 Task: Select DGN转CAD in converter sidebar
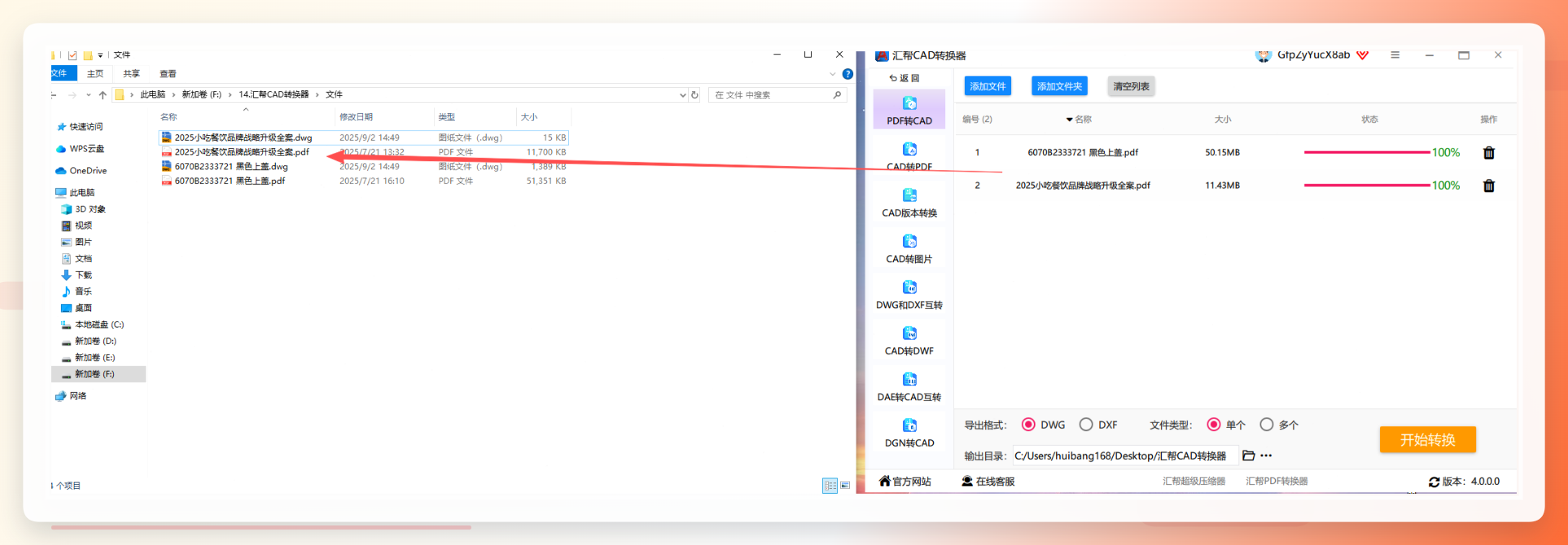(909, 433)
